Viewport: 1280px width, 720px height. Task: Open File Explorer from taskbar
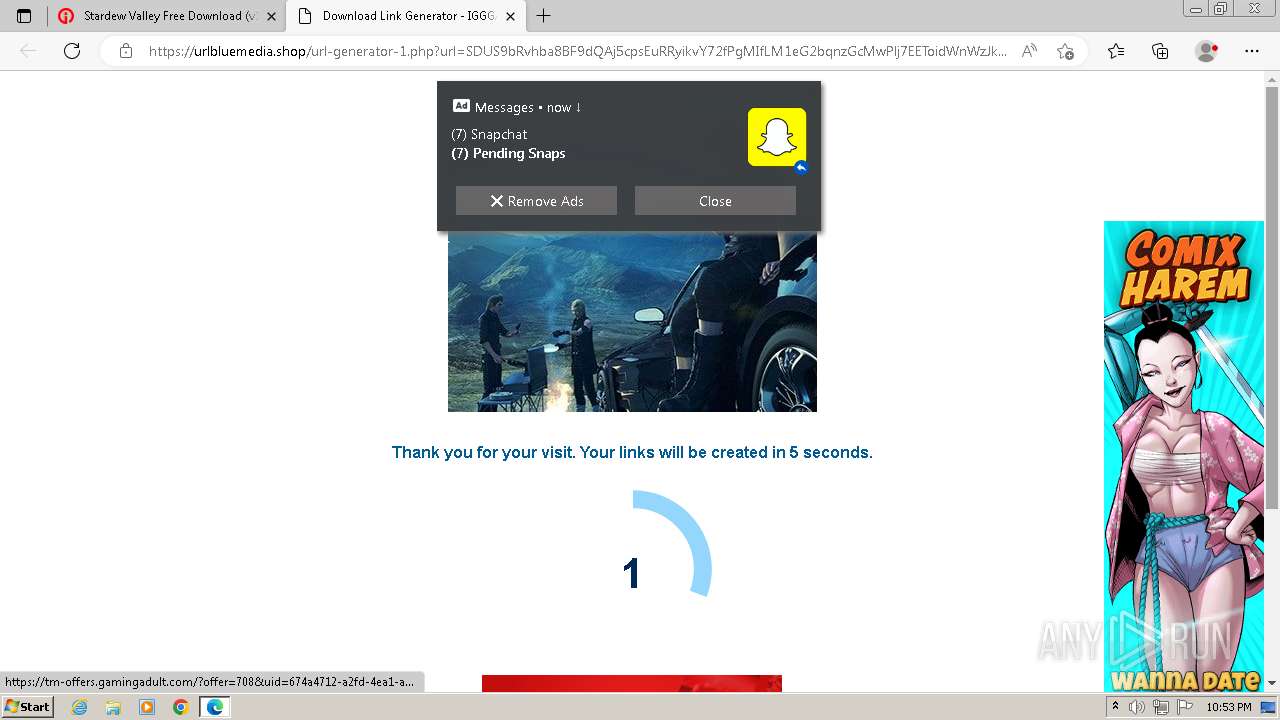(x=113, y=707)
